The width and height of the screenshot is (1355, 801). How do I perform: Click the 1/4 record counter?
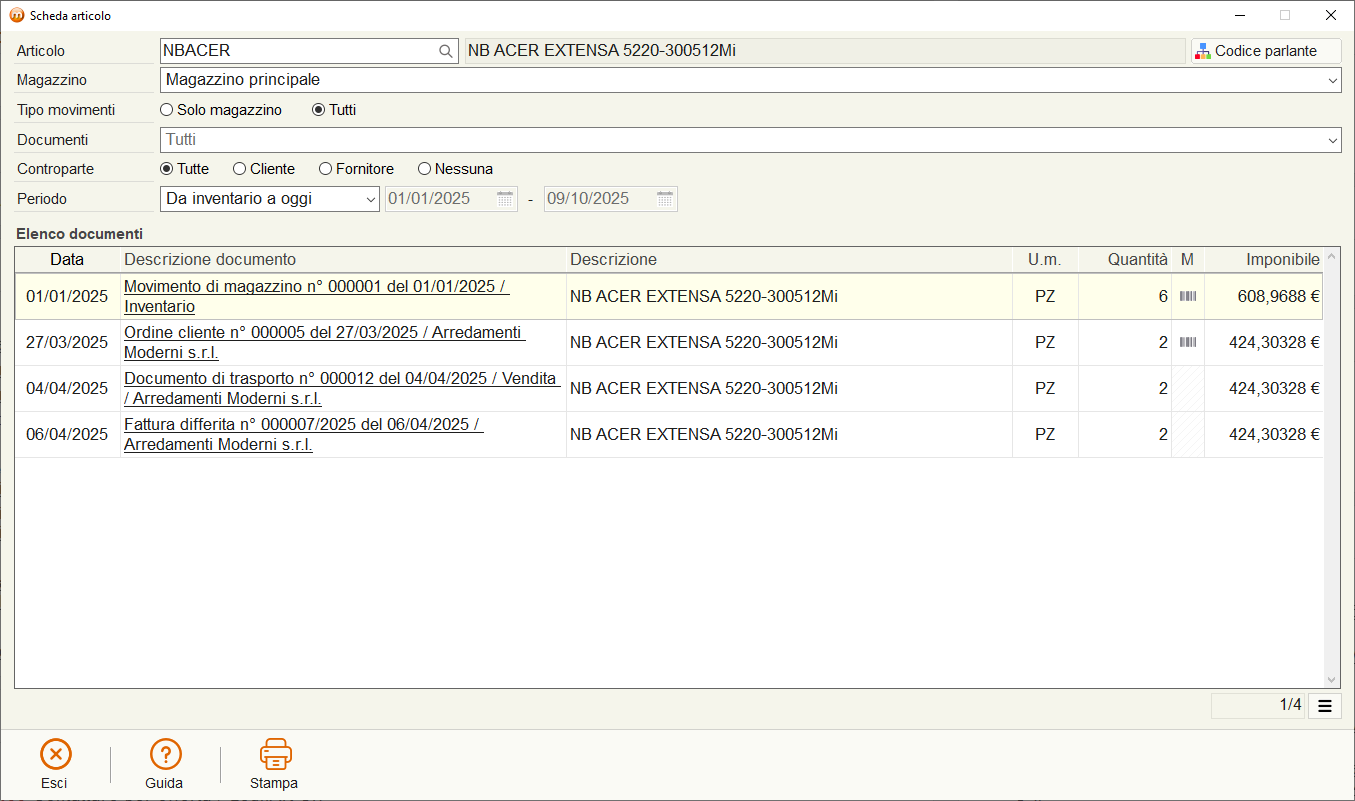click(x=1258, y=706)
